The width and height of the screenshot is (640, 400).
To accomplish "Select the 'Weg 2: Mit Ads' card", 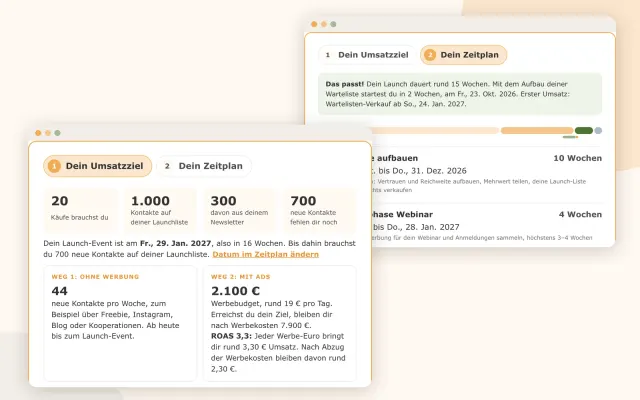I will coord(280,323).
